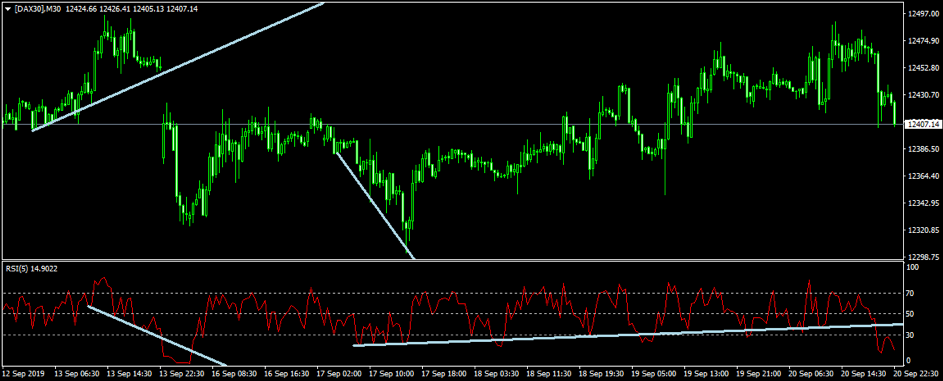Image resolution: width=943 pixels, height=381 pixels.
Task: Select the falling trendline in the RSI window
Action: point(158,336)
